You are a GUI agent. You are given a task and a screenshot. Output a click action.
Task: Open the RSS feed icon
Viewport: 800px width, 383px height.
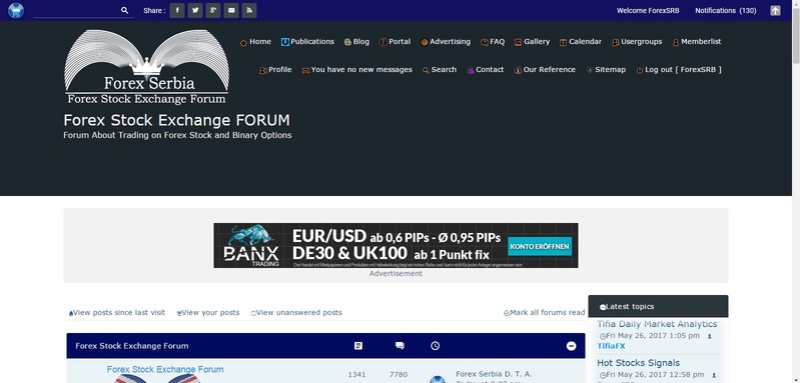[249, 10]
